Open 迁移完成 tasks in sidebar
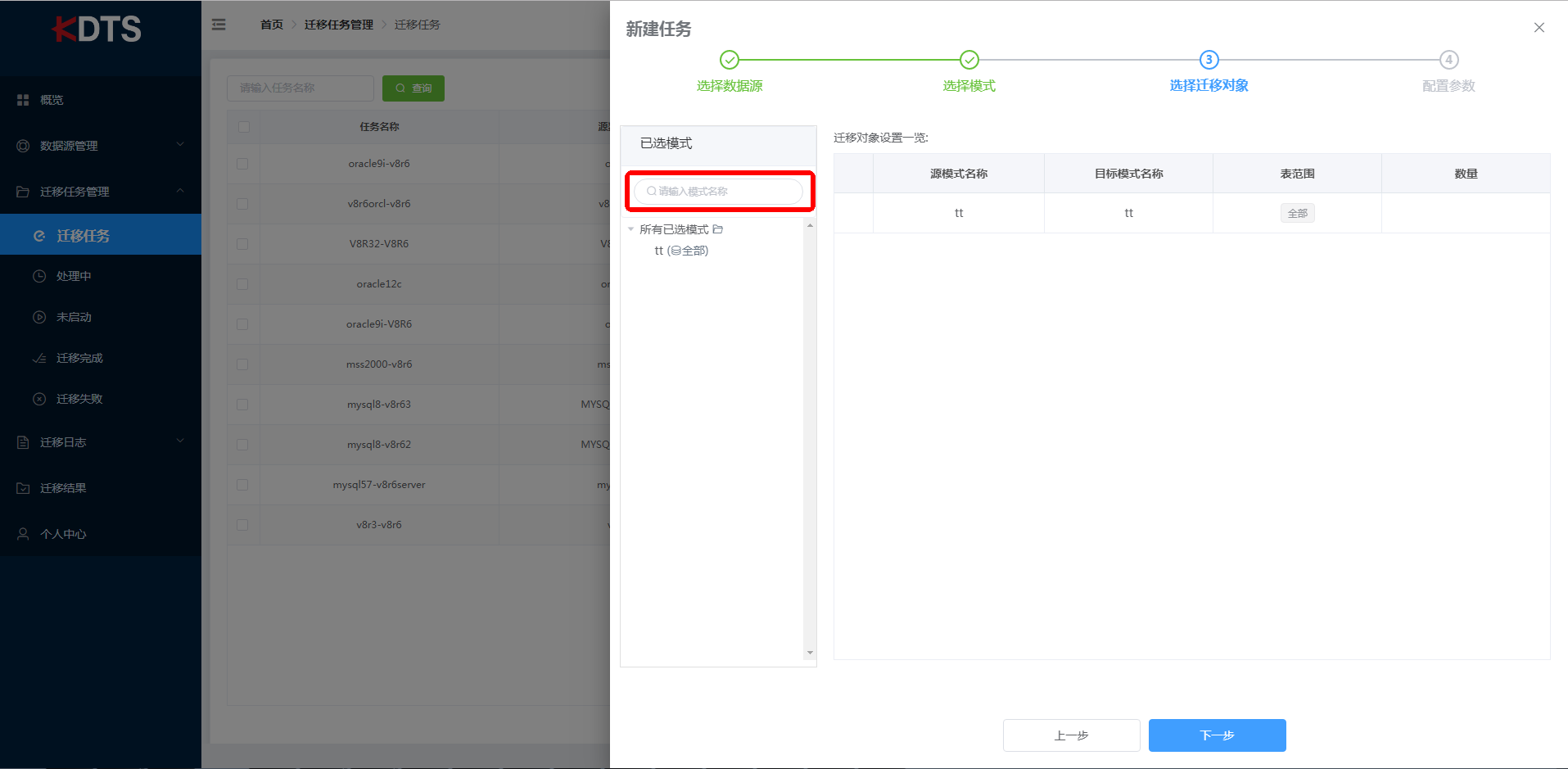 coord(101,358)
